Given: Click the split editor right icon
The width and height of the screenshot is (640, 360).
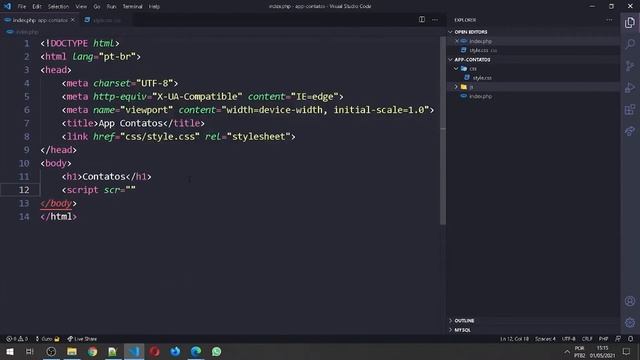Looking at the screenshot, I should tap(422, 20).
